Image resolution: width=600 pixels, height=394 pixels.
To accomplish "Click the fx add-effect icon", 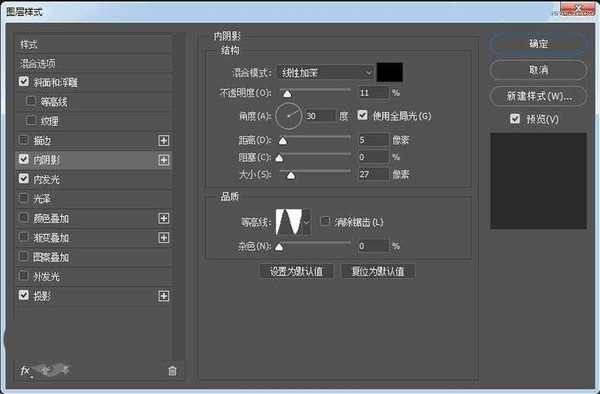I will point(25,370).
